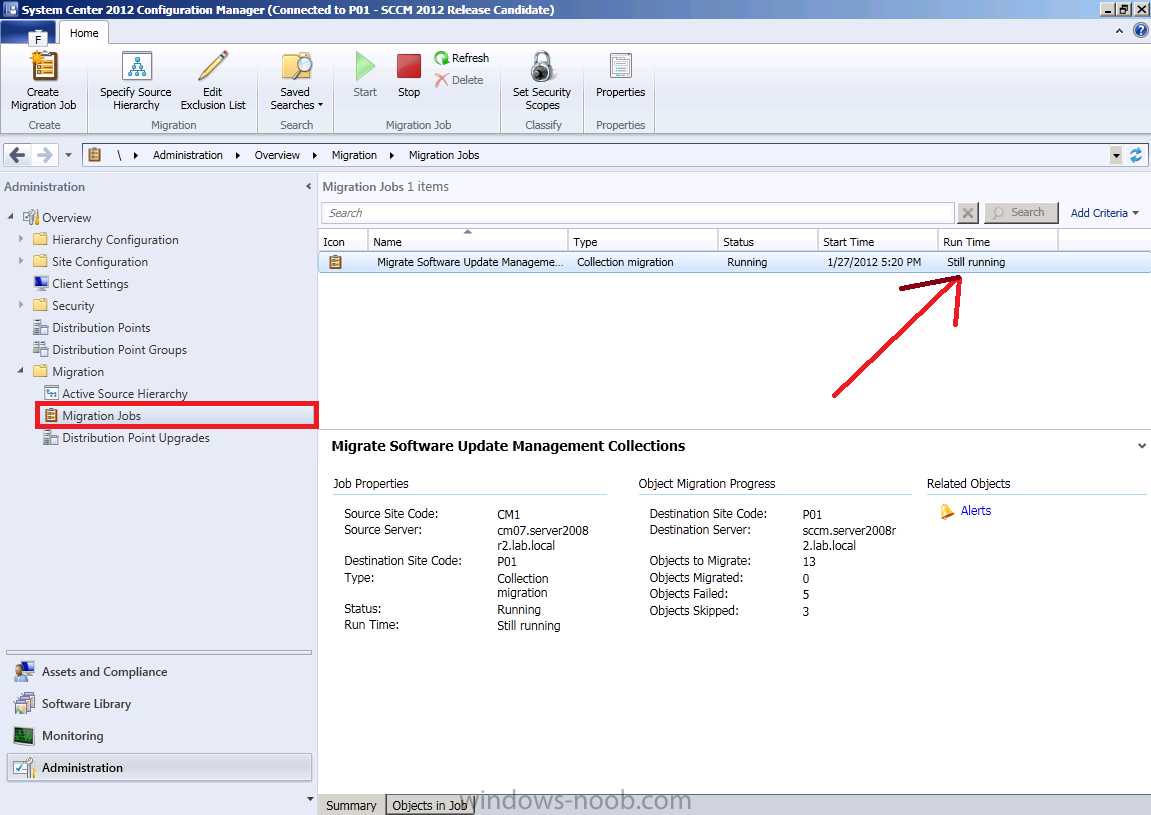Expand the Hierarchy Configuration node
This screenshot has height=815, width=1151.
(x=21, y=239)
